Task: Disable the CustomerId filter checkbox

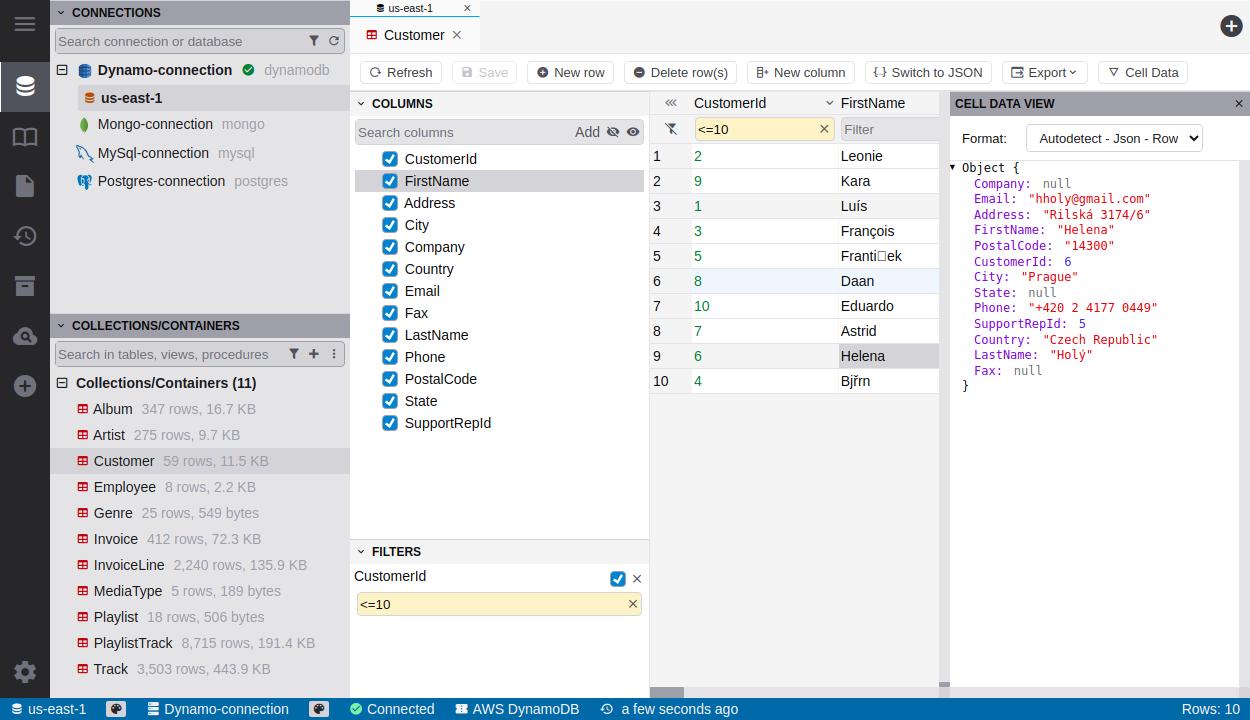Action: 618,579
